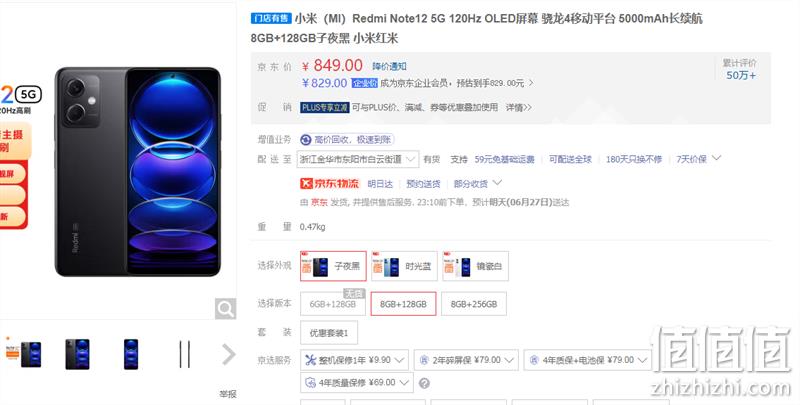Choose the 8GB+256GB version
Viewport: 800px width, 405px height.
[x=473, y=304]
